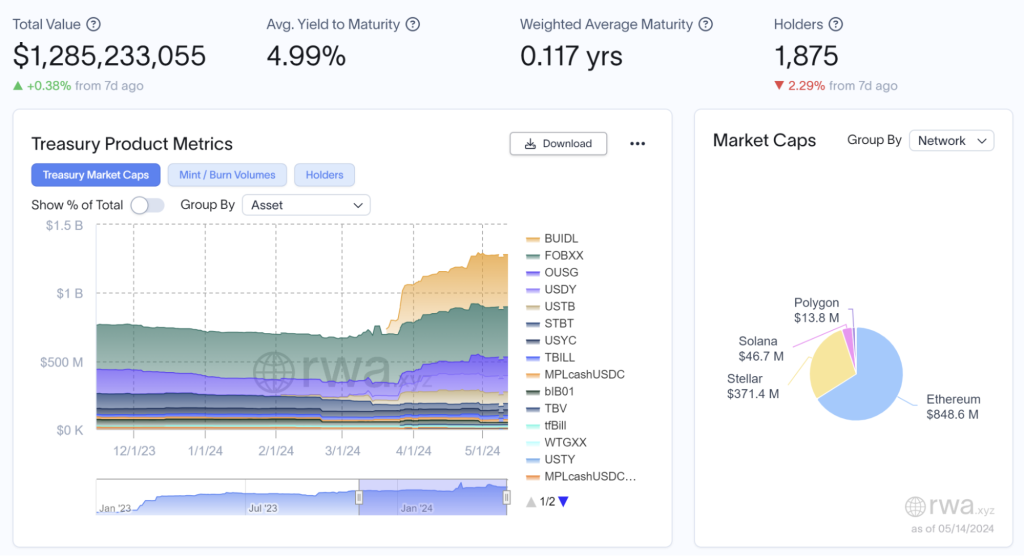The image size is (1024, 556).
Task: Toggle BUIDL series in the chart legend
Action: tap(560, 239)
